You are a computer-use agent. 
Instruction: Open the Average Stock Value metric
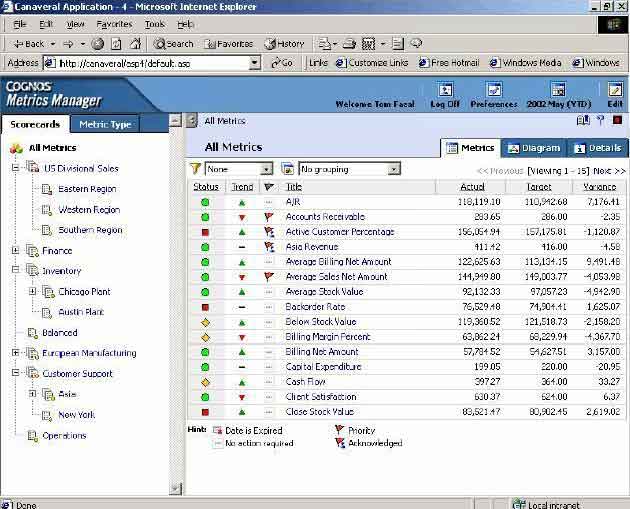click(x=323, y=292)
